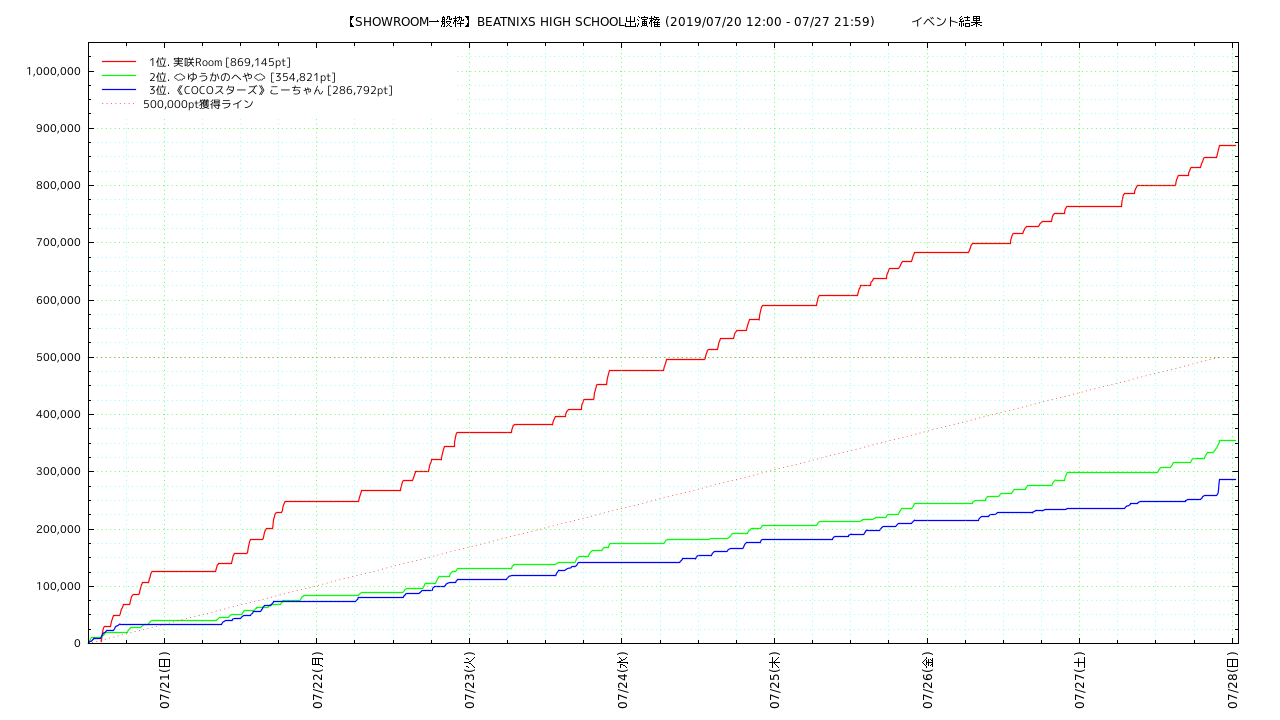Click the 07/24(水) date axis label
Screen dimensions: 1280x720
tap(622, 681)
